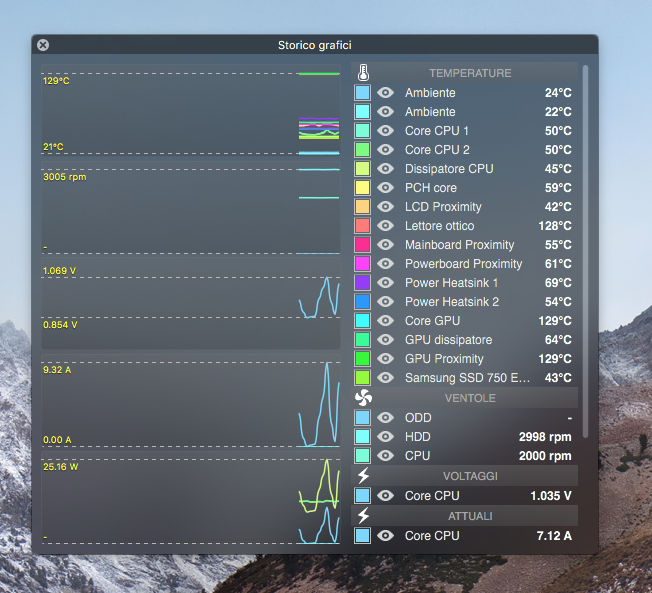Toggle Core CPU 7.12 A current eye

[x=385, y=536]
